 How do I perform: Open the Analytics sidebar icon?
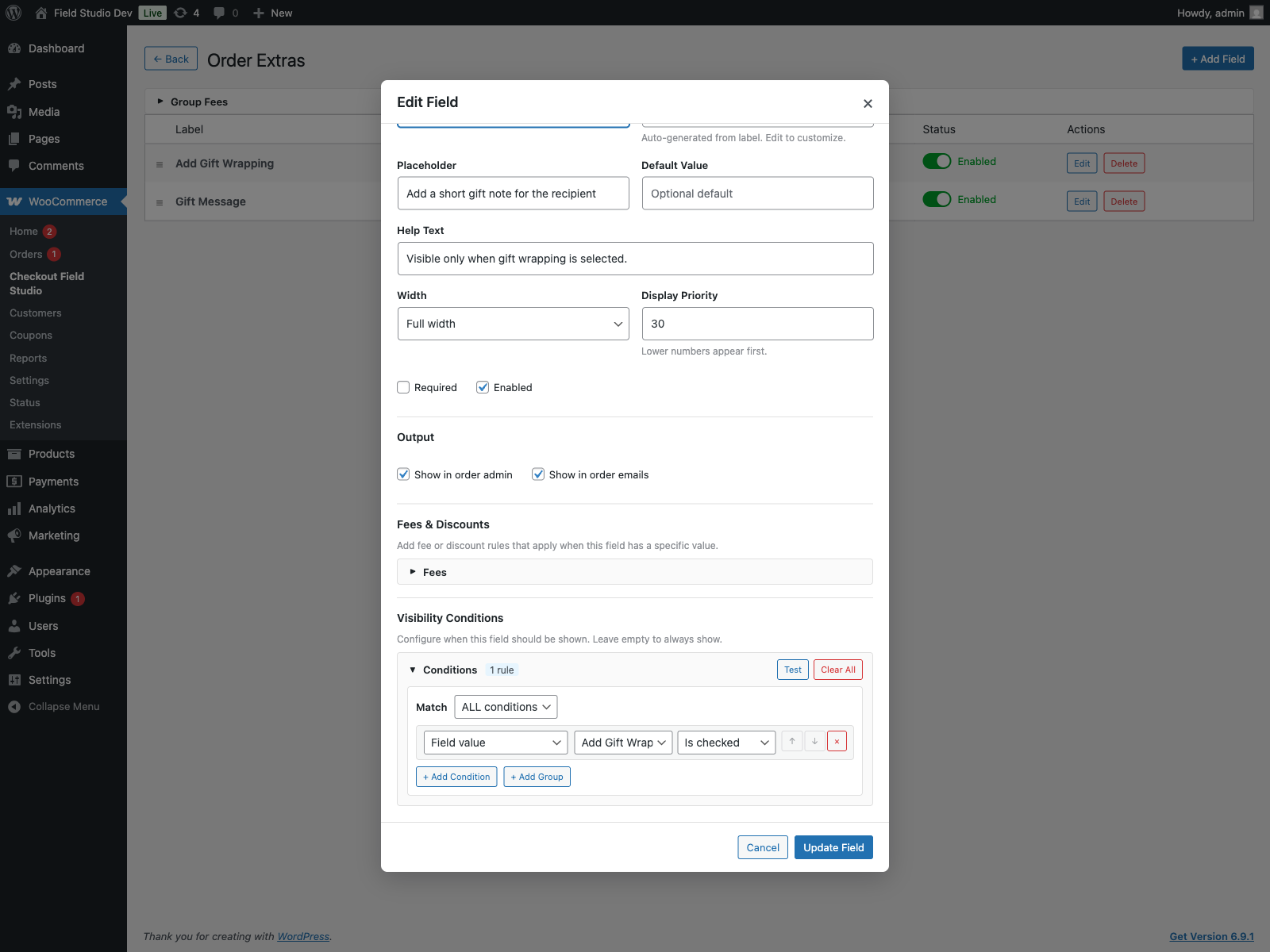pos(14,509)
